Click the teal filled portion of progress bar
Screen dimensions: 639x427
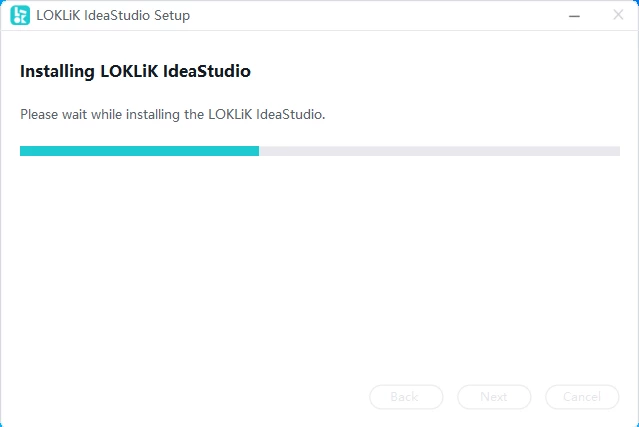coord(139,151)
